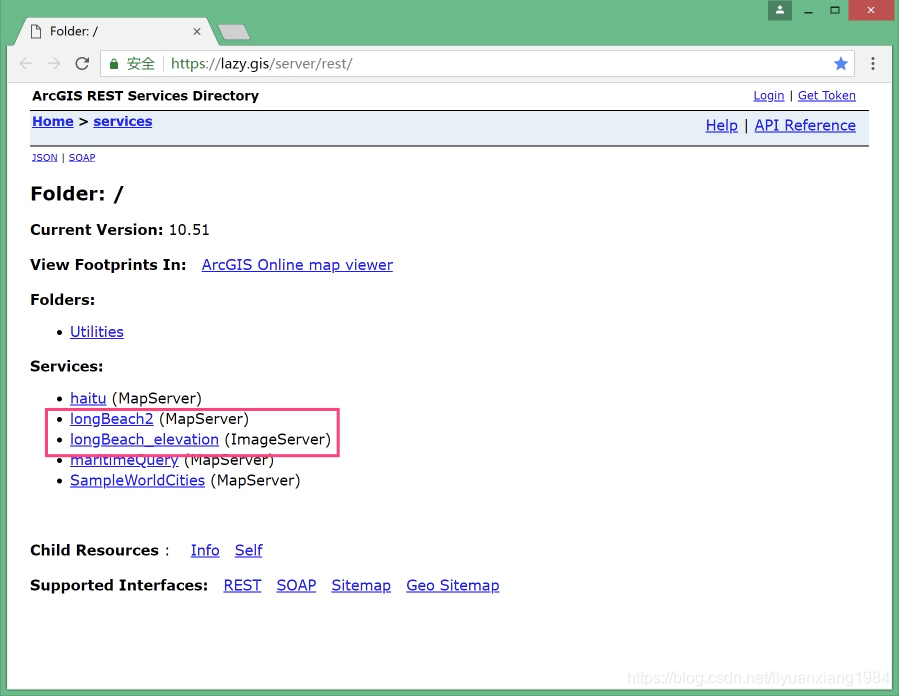The image size is (899, 696).
Task: Click the browser back arrow
Action: (x=26, y=63)
